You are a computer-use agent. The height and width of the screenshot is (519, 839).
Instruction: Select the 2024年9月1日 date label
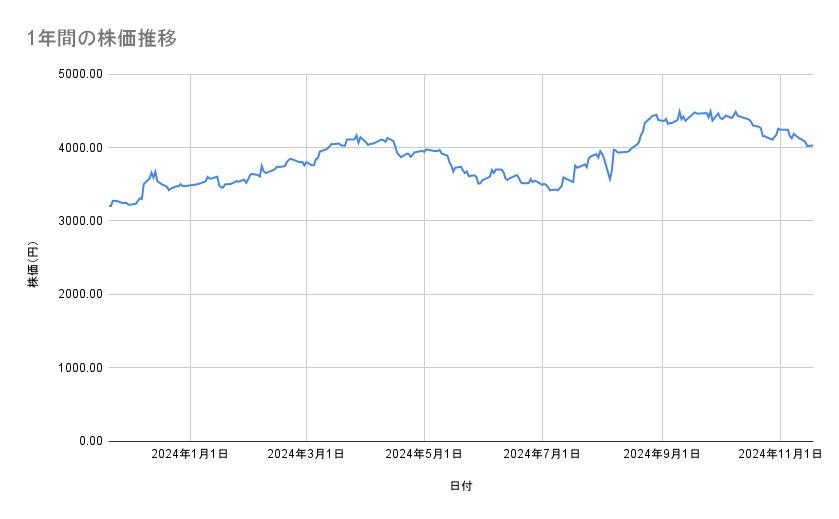coord(662,454)
